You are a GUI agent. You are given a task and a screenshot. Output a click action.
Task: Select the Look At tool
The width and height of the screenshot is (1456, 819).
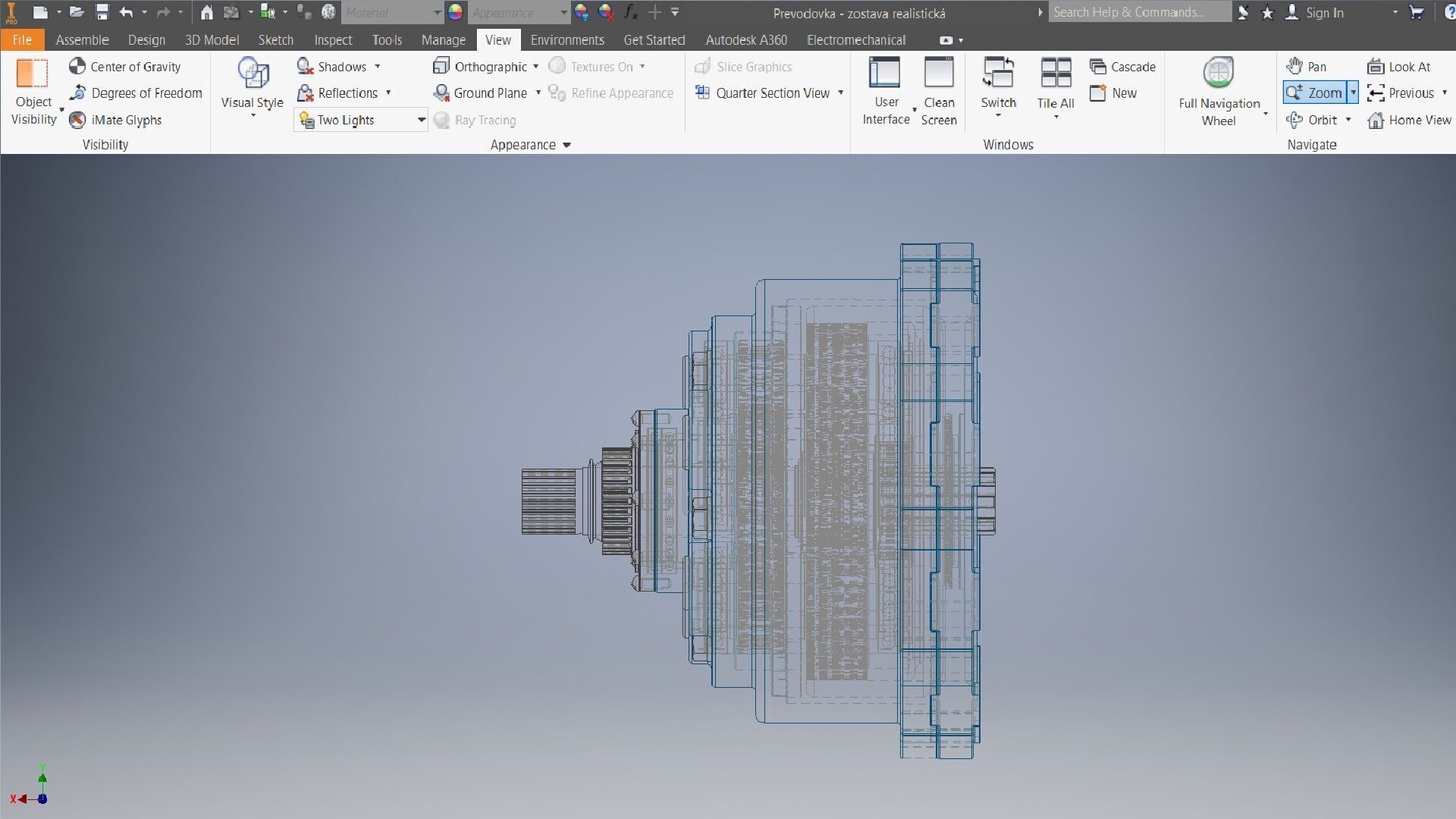pyautogui.click(x=1399, y=67)
